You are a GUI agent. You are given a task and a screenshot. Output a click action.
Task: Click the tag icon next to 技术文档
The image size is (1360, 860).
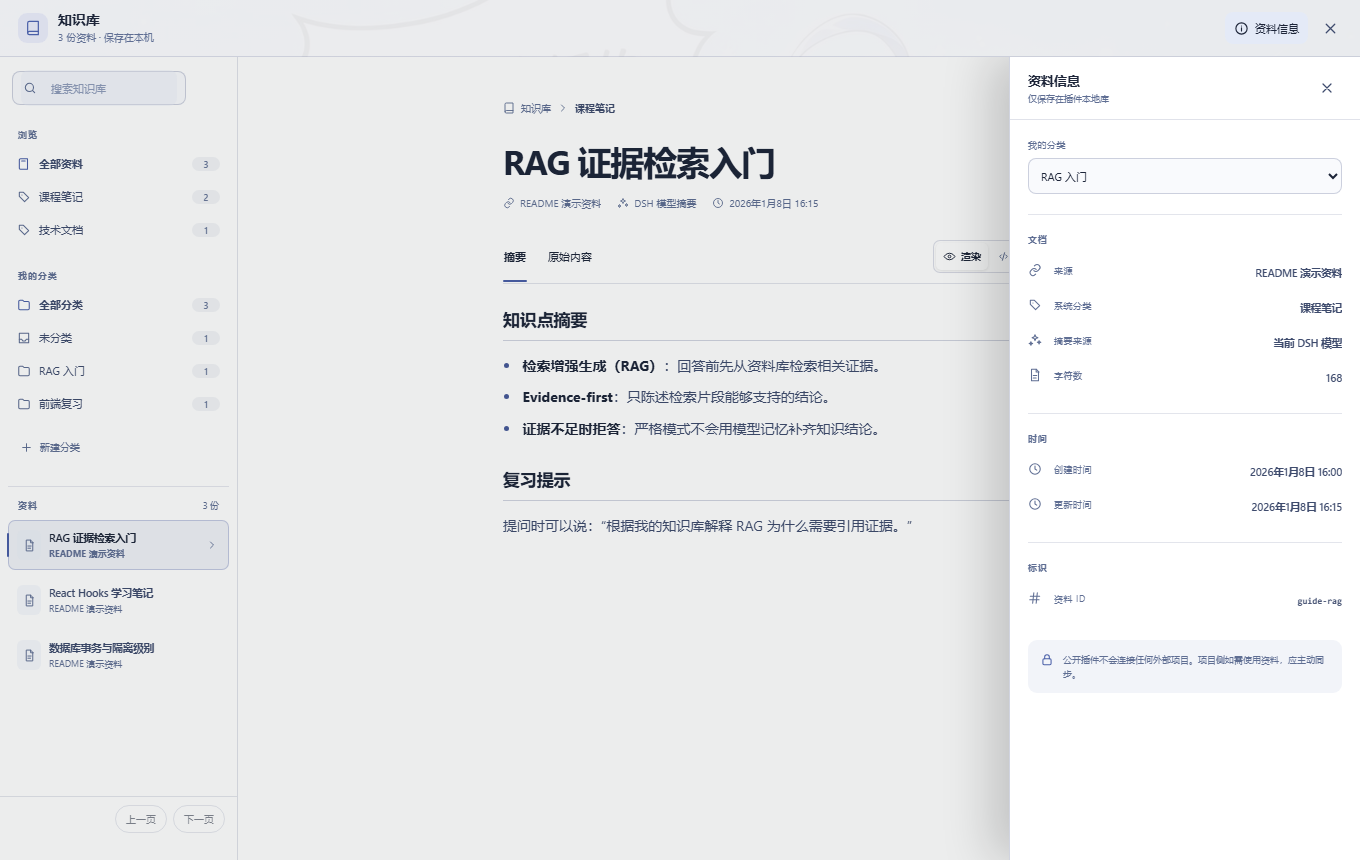click(x=24, y=230)
